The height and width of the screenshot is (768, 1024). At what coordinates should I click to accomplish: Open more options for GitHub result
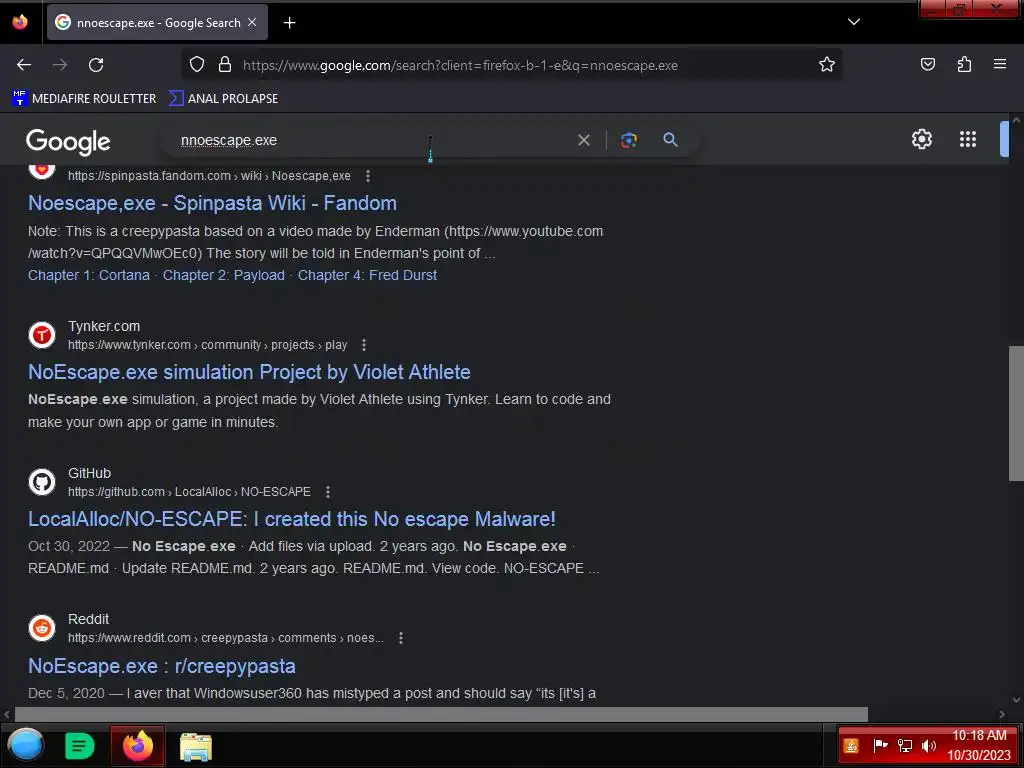tap(328, 492)
